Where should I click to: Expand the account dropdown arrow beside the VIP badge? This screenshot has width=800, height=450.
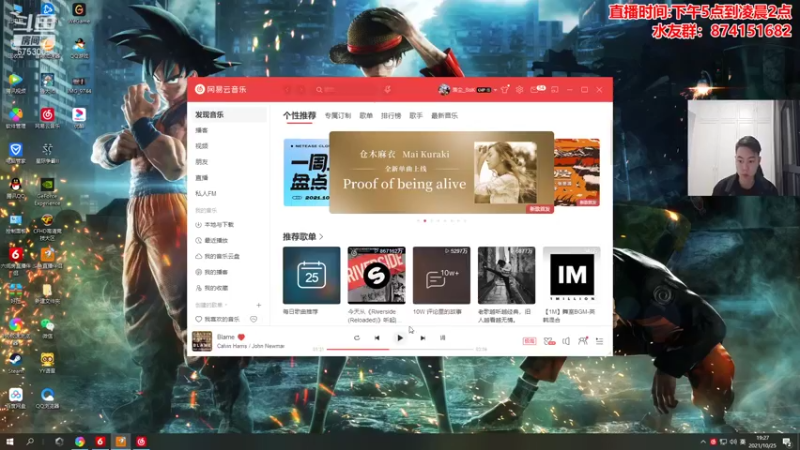(495, 90)
